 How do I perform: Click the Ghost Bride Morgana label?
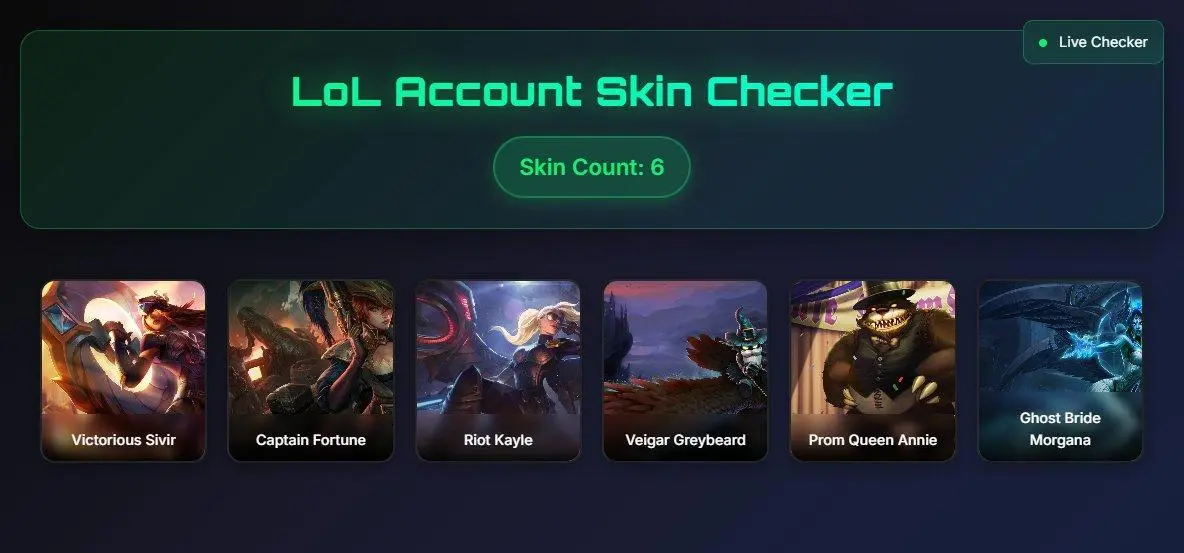tap(1060, 428)
